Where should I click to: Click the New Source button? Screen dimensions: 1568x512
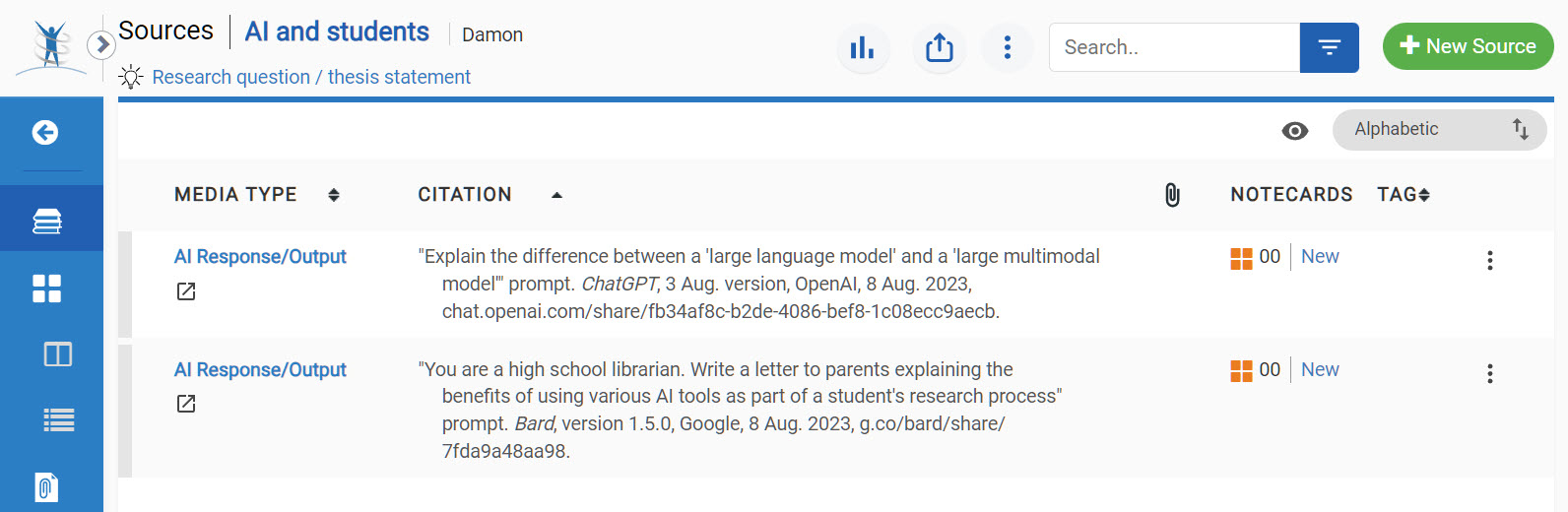(x=1468, y=46)
